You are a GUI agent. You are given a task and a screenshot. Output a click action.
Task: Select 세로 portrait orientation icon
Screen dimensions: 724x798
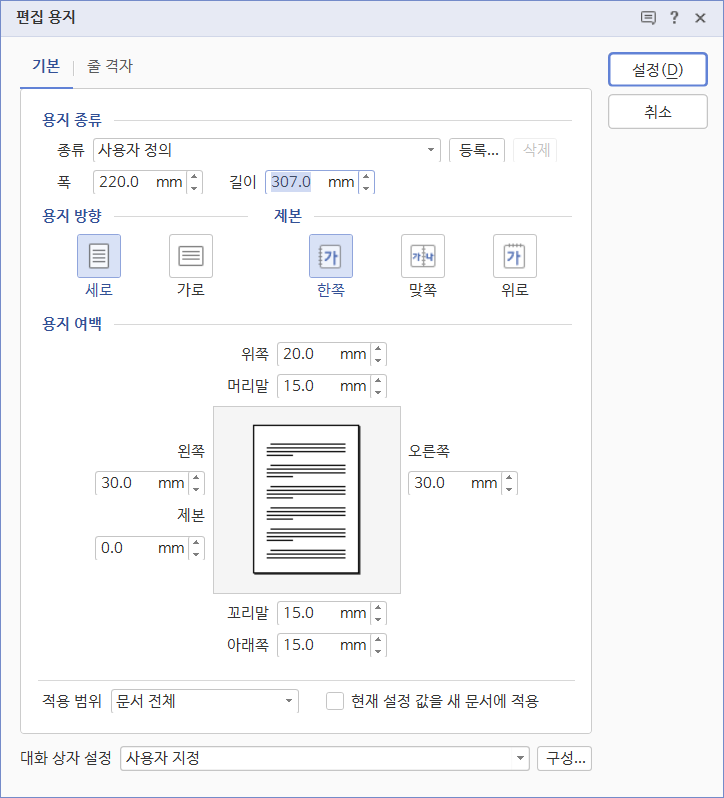pyautogui.click(x=99, y=256)
